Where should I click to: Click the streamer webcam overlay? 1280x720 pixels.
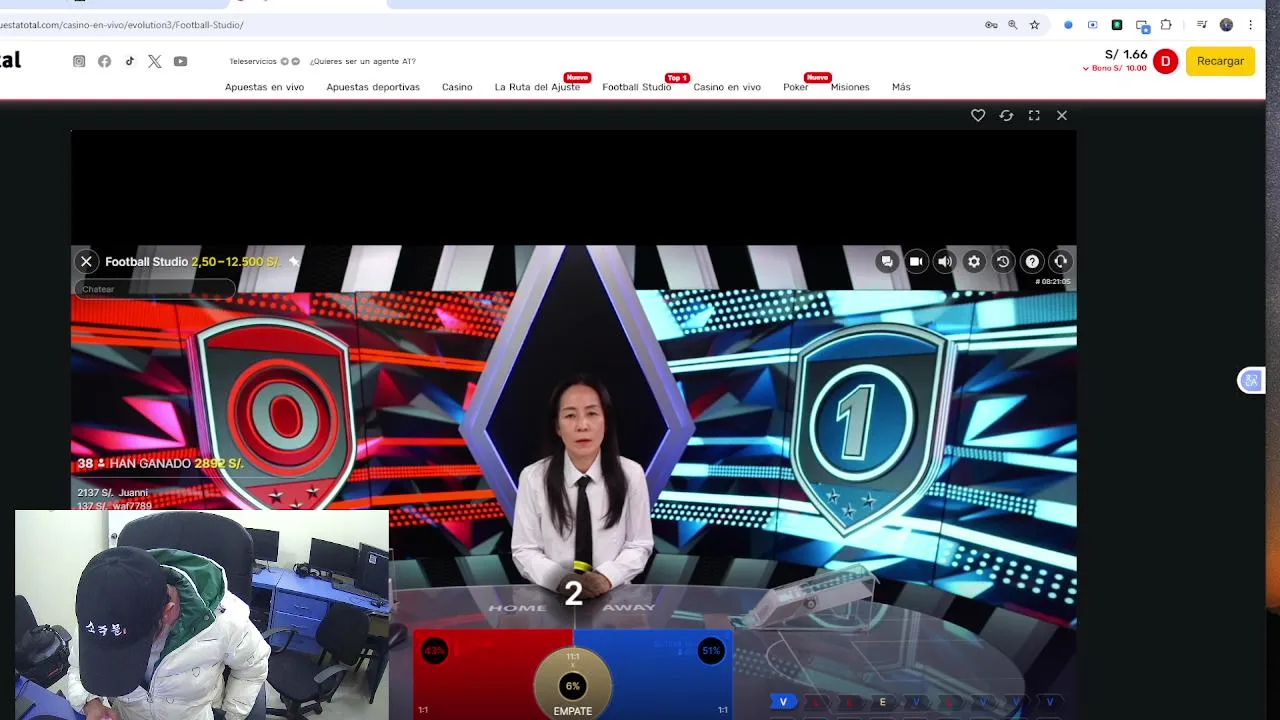(202, 614)
